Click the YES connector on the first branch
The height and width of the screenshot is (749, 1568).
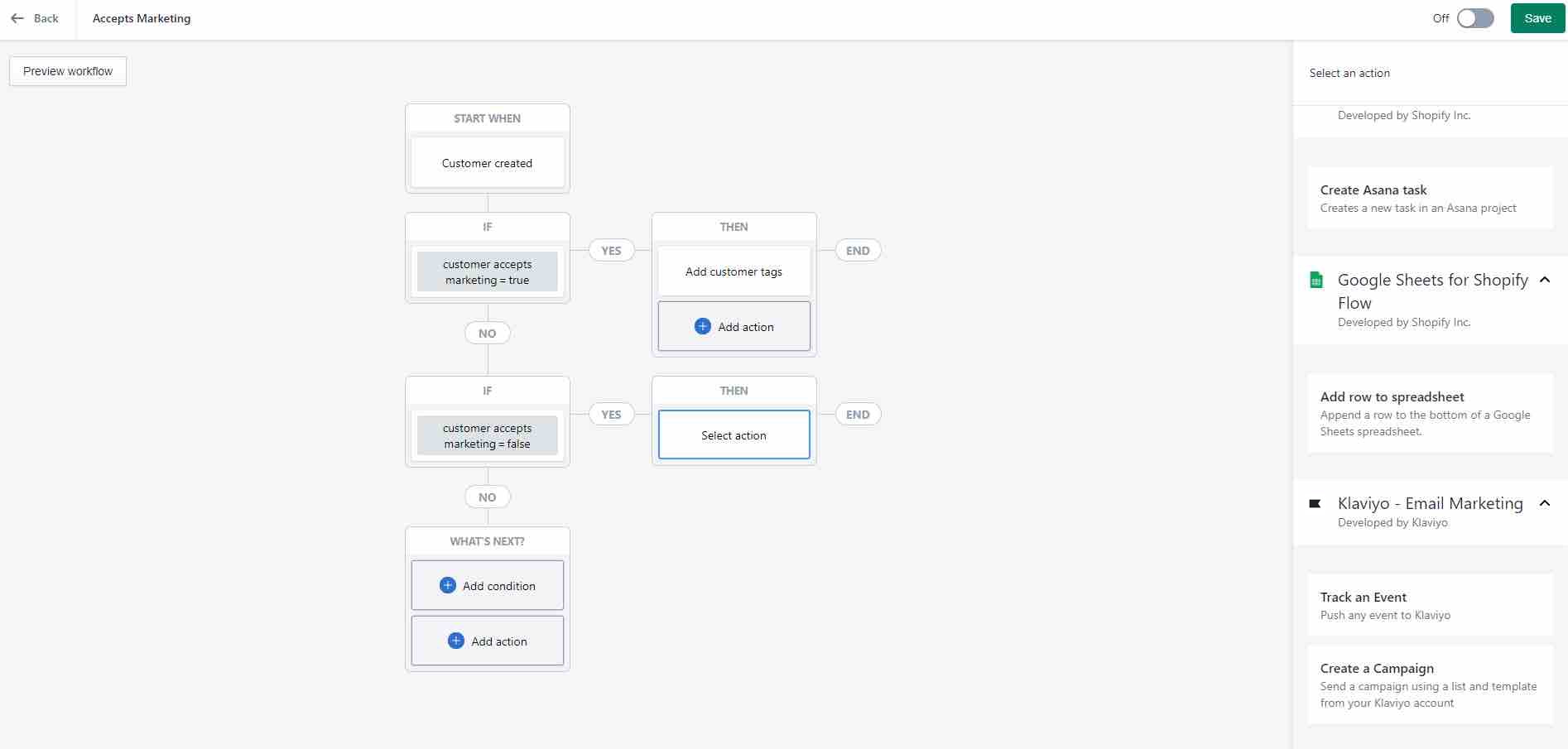tap(611, 250)
